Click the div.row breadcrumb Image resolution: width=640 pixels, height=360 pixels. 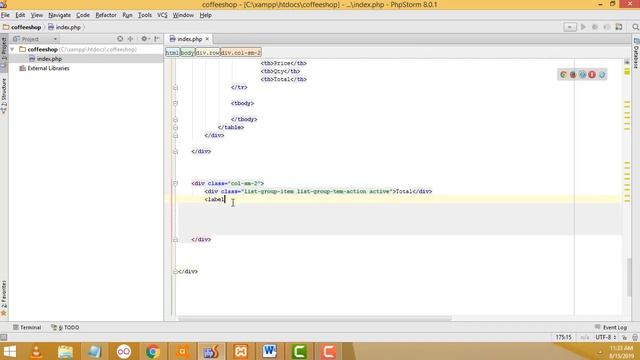coord(207,53)
